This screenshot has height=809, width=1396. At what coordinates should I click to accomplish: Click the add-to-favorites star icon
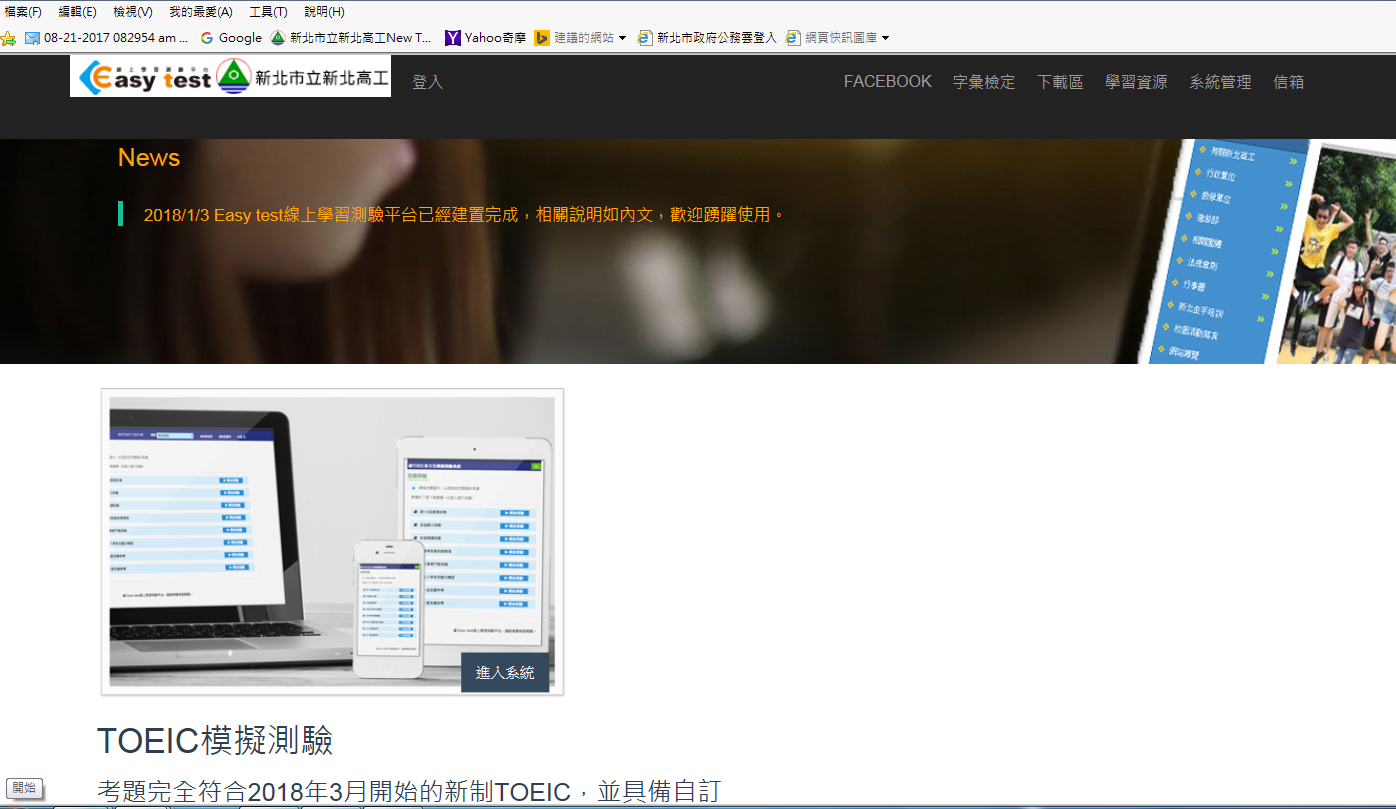coord(9,38)
